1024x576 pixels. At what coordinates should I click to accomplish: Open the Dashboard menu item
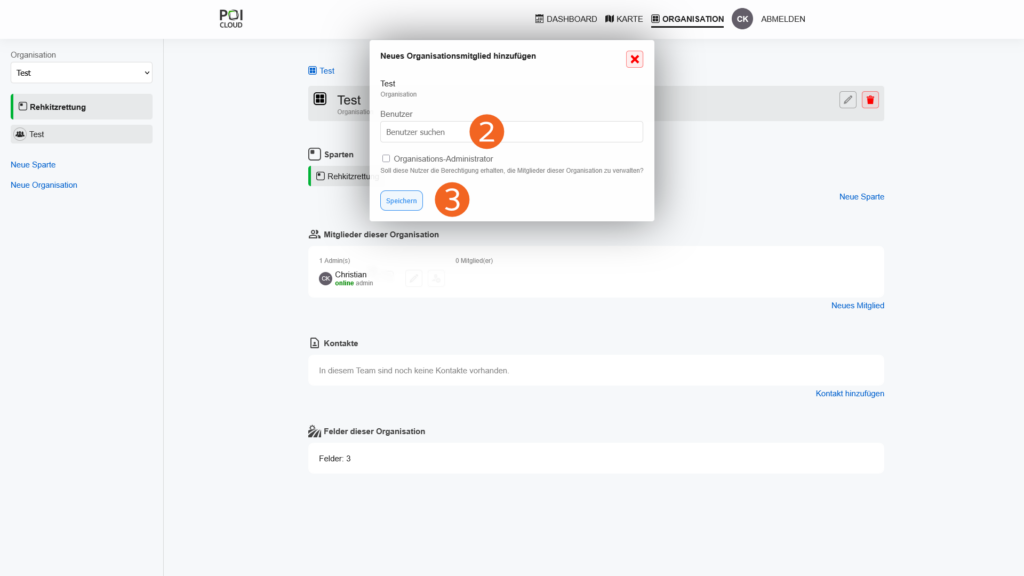(x=566, y=19)
